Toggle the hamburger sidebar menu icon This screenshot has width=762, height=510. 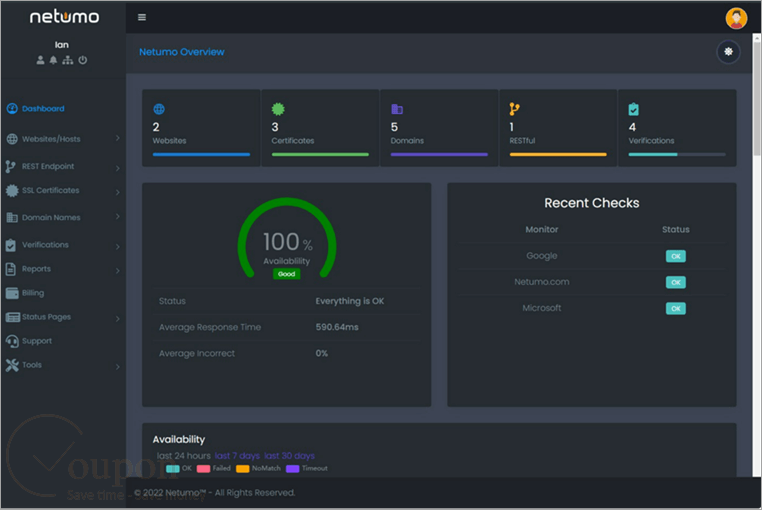(142, 18)
